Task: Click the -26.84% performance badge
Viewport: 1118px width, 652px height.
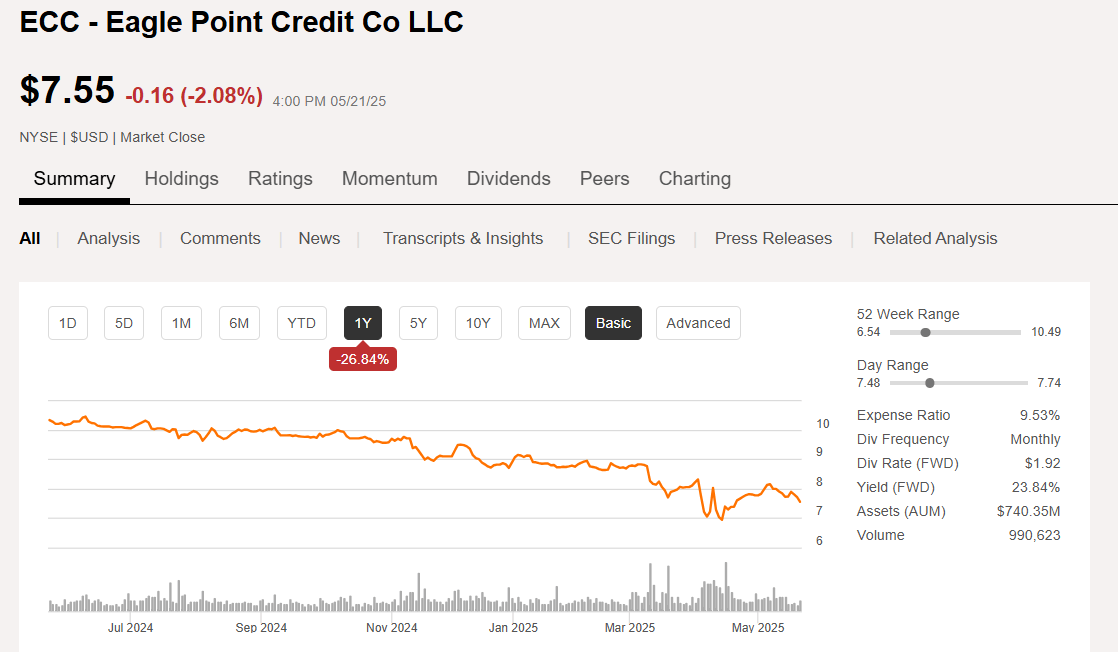Action: click(x=363, y=359)
